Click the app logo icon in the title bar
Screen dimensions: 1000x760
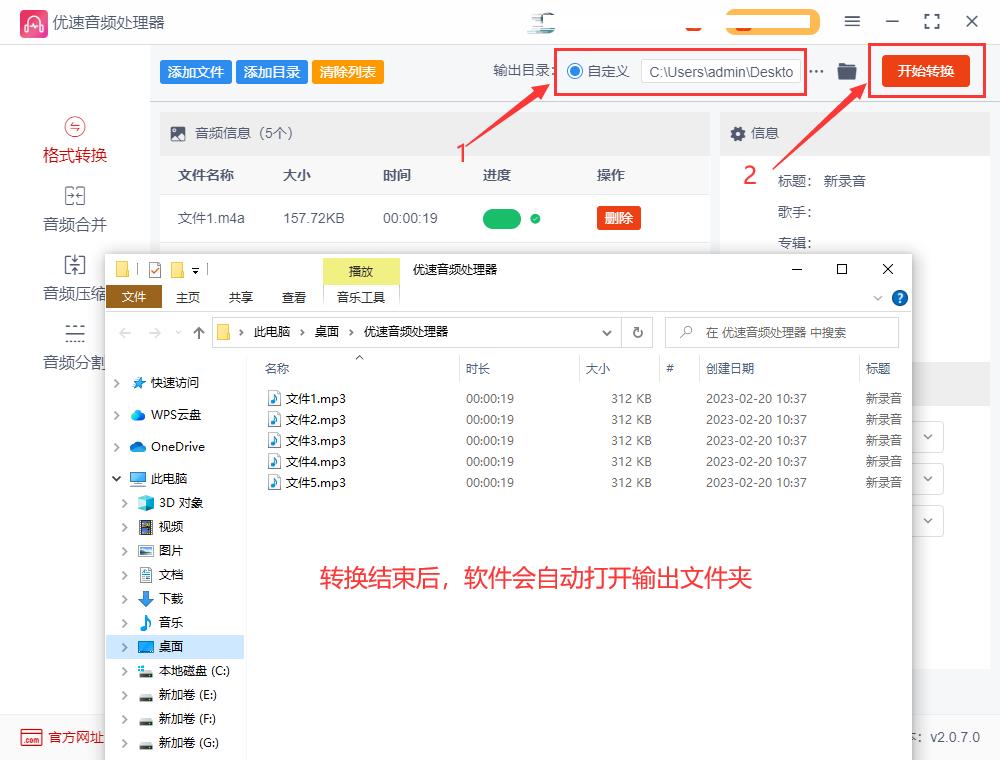coord(33,22)
